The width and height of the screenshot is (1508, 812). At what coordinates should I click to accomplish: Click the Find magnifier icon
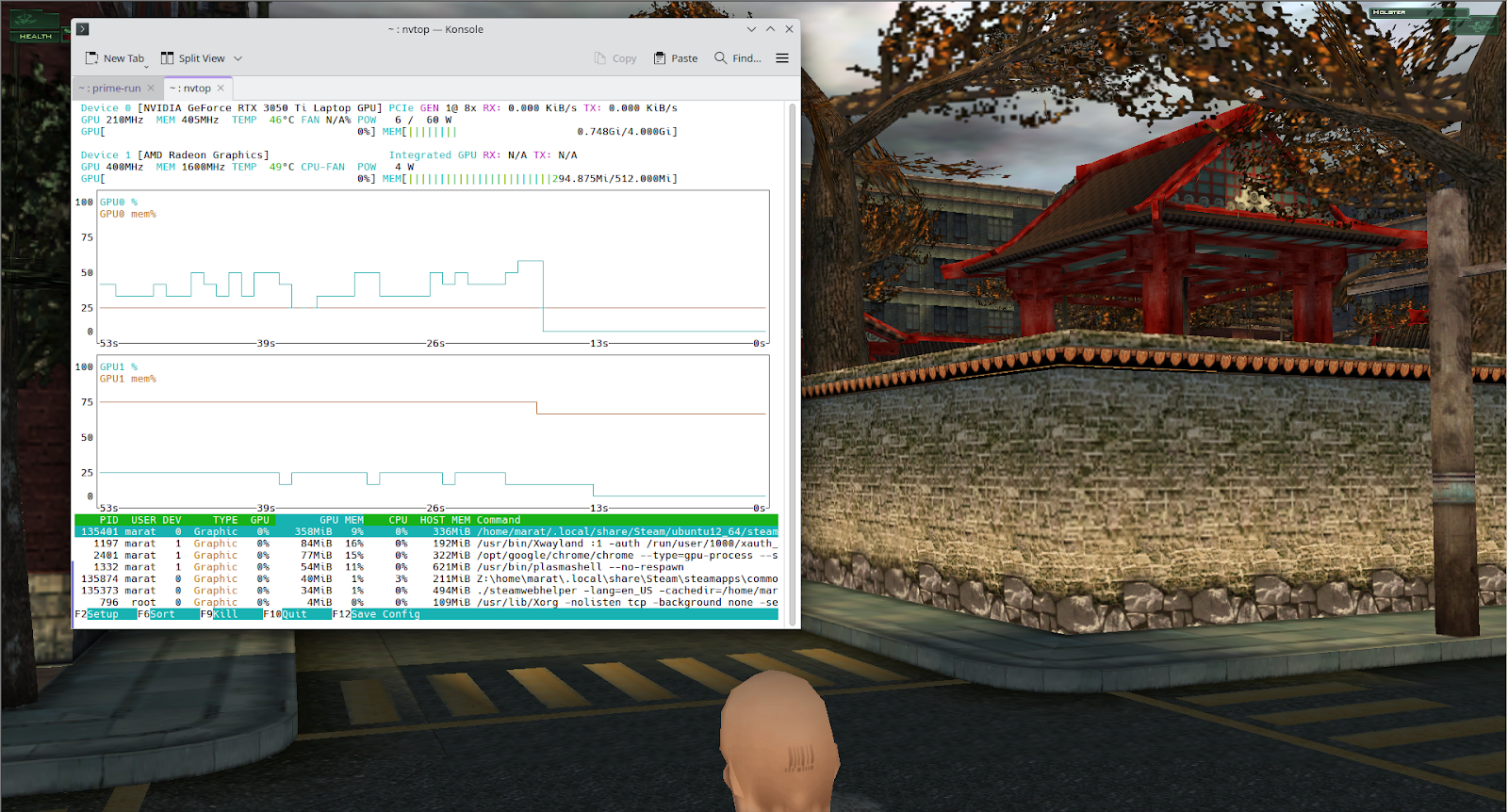(721, 58)
